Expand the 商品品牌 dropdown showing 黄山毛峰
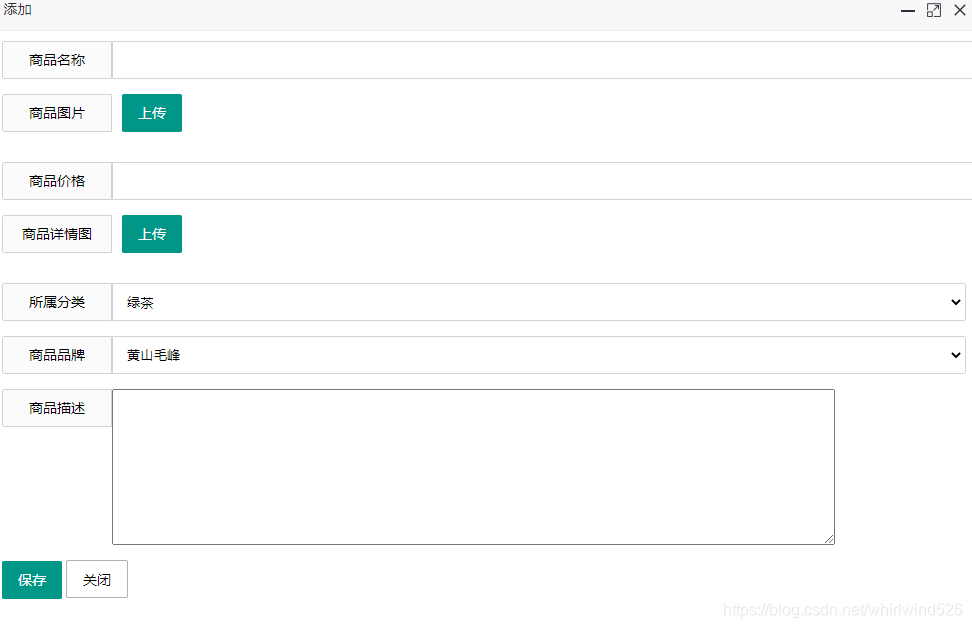 pos(538,355)
